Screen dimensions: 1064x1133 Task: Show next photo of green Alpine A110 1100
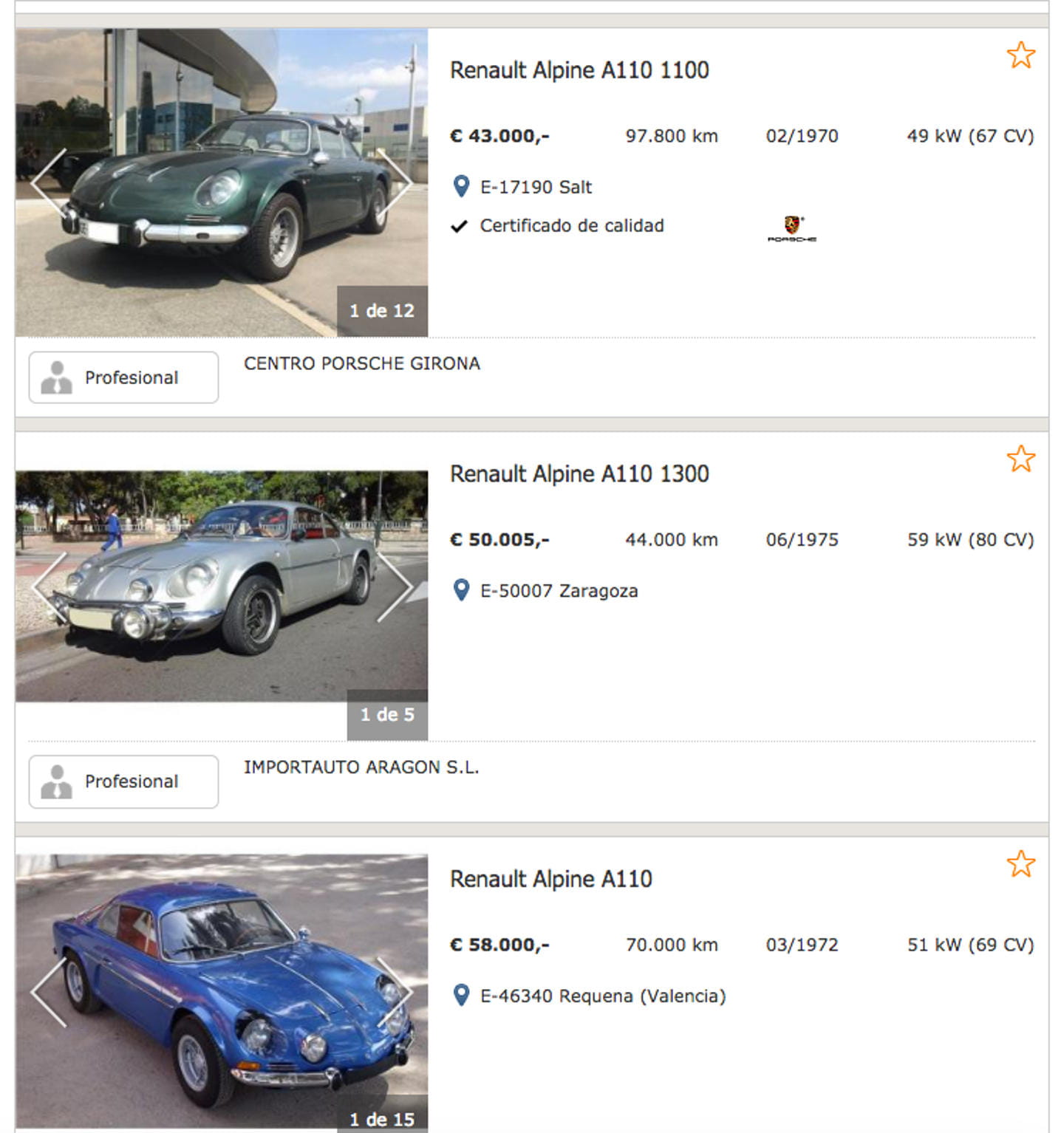(x=395, y=183)
